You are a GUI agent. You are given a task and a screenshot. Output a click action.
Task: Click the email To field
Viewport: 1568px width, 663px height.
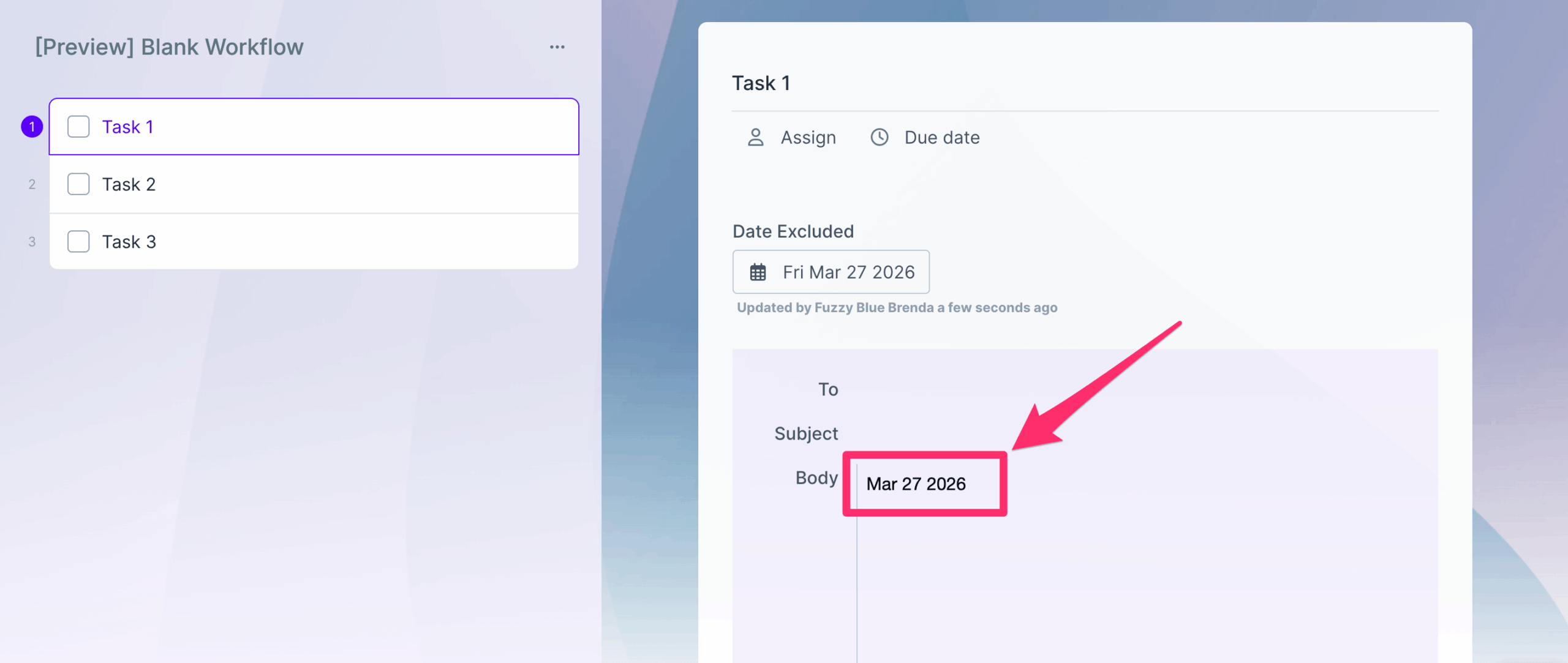click(x=1102, y=389)
